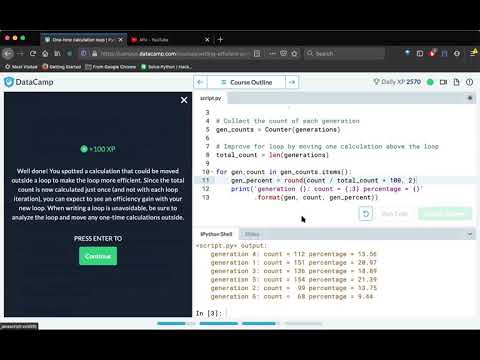Click the red notification extension icon
Screen dimensions: 480x360
coord(432,53)
